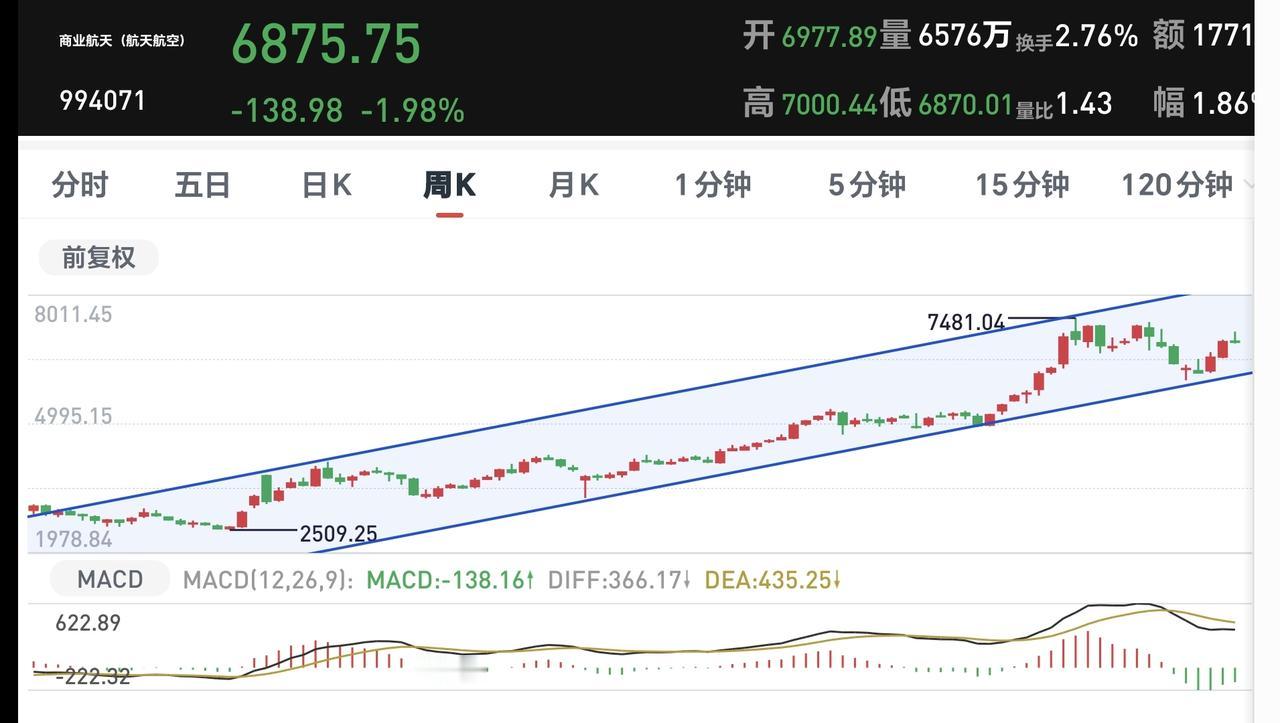Click the open price 6977.89
Image resolution: width=1280 pixels, height=723 pixels.
(829, 37)
